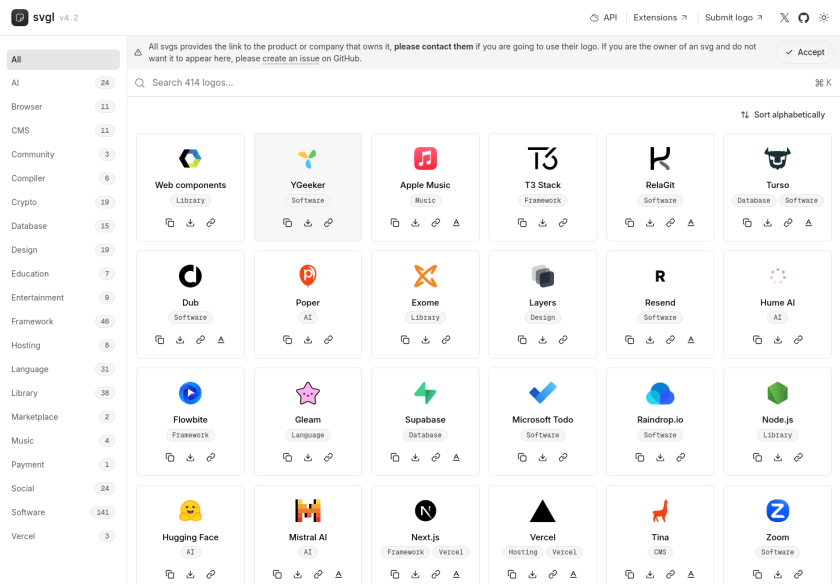Copy the Web components SVG
Viewport: 840px width, 584px height.
(x=170, y=223)
